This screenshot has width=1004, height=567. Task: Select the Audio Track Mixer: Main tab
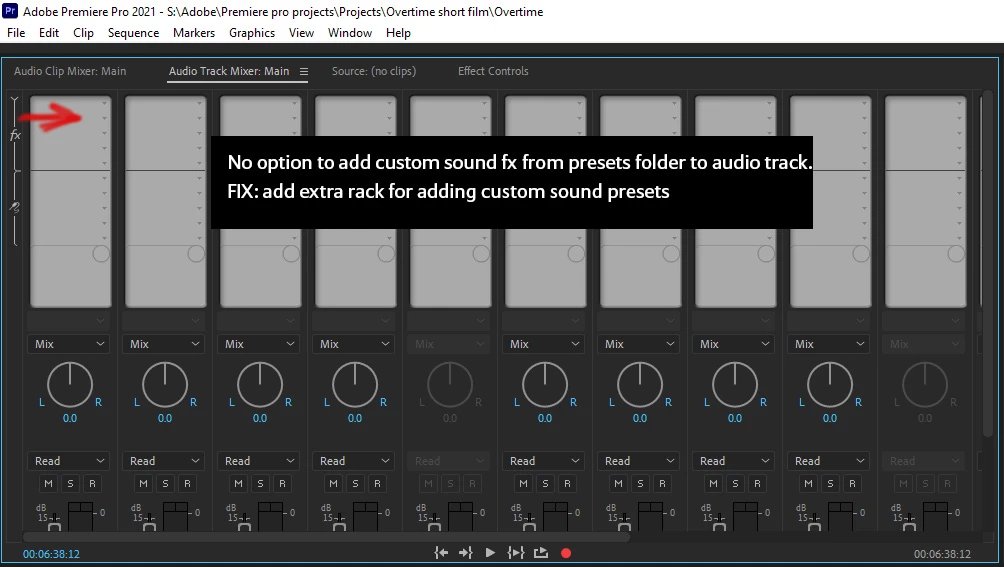pos(229,71)
